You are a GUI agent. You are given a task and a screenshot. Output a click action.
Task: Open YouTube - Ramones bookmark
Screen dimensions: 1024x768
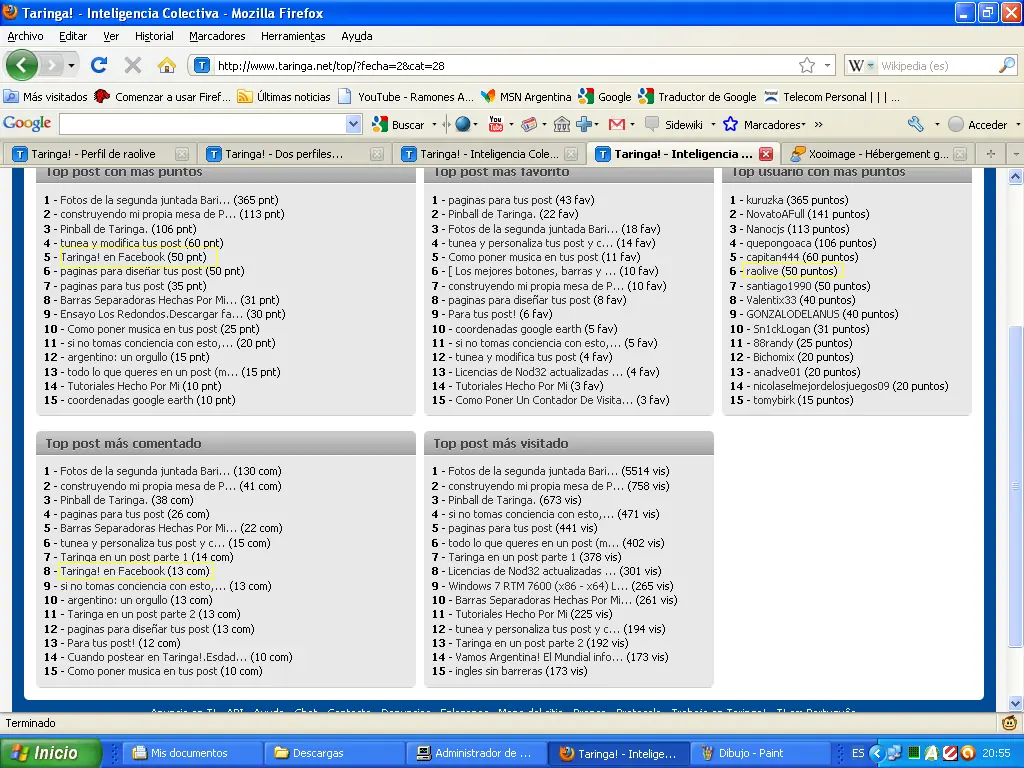pos(406,97)
